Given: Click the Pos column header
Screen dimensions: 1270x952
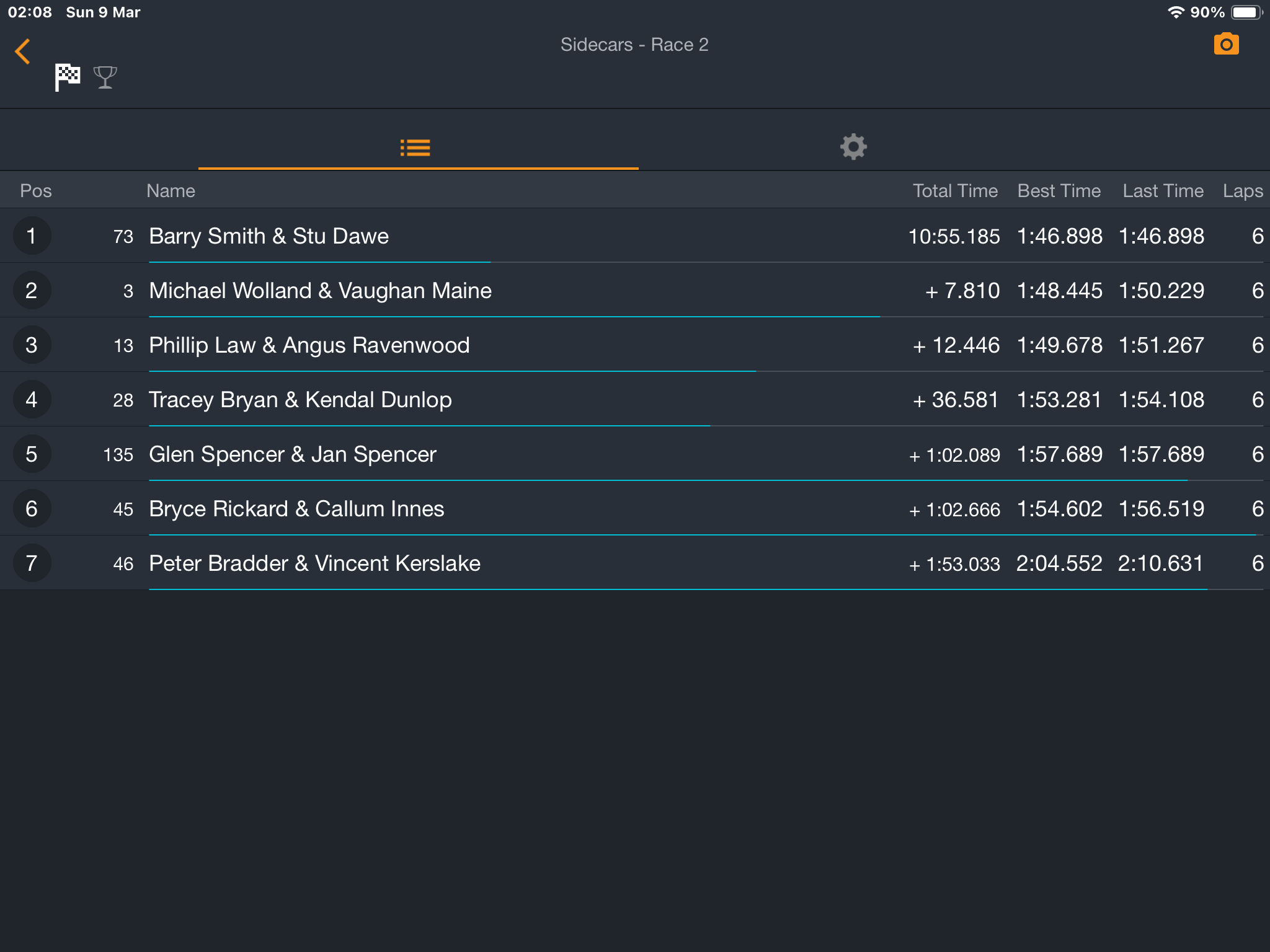Looking at the screenshot, I should pos(36,191).
